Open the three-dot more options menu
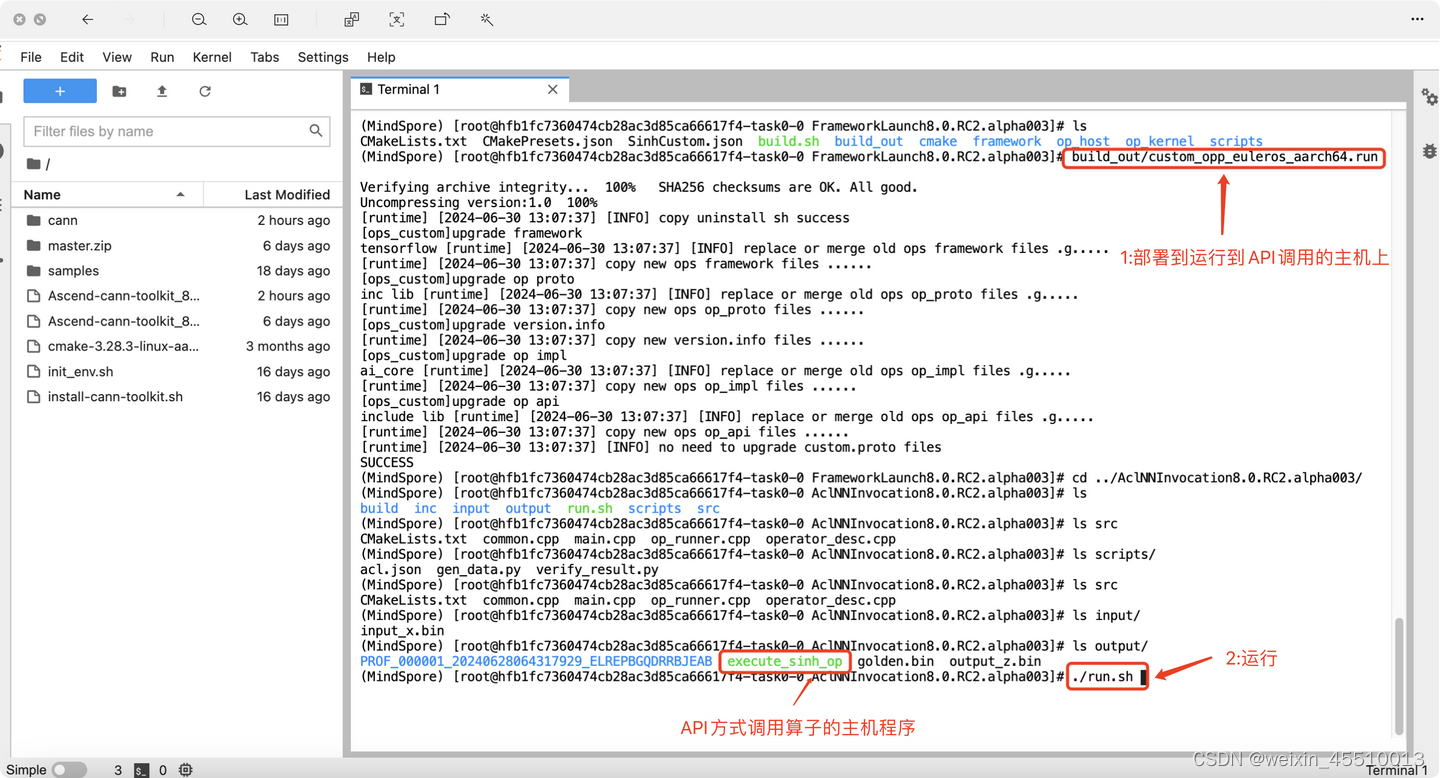 point(1417,19)
